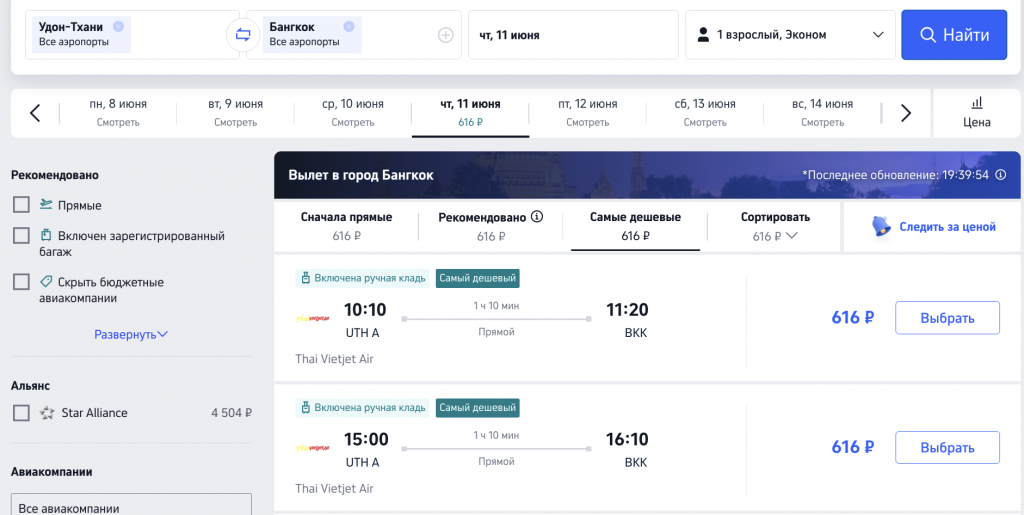Image resolution: width=1024 pixels, height=515 pixels.
Task: Check Включен зарегистрированный багаж filter
Action: [x=21, y=236]
